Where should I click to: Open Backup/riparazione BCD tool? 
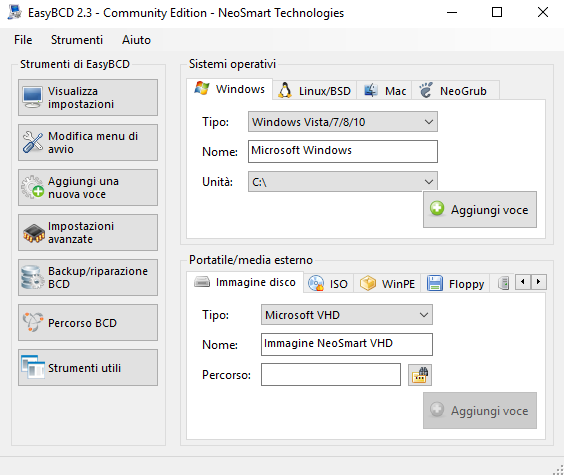(88, 277)
